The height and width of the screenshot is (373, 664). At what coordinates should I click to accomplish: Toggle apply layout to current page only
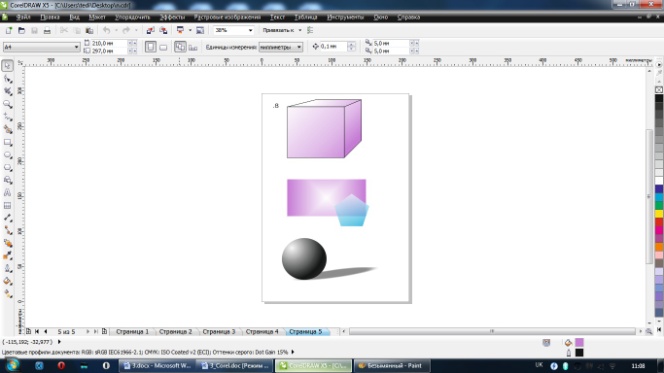(193, 47)
